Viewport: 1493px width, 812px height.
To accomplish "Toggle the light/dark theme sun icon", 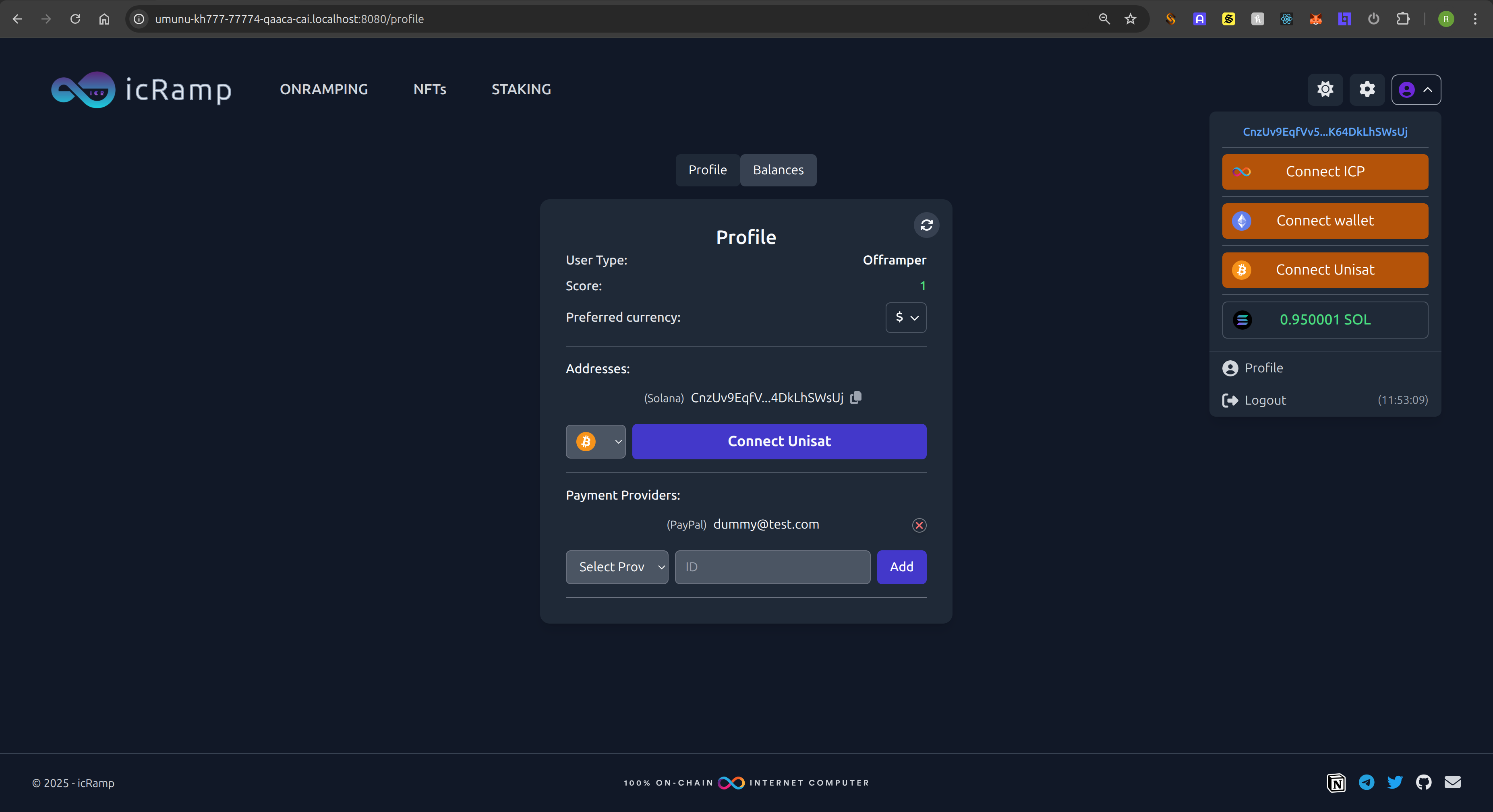I will click(1325, 89).
